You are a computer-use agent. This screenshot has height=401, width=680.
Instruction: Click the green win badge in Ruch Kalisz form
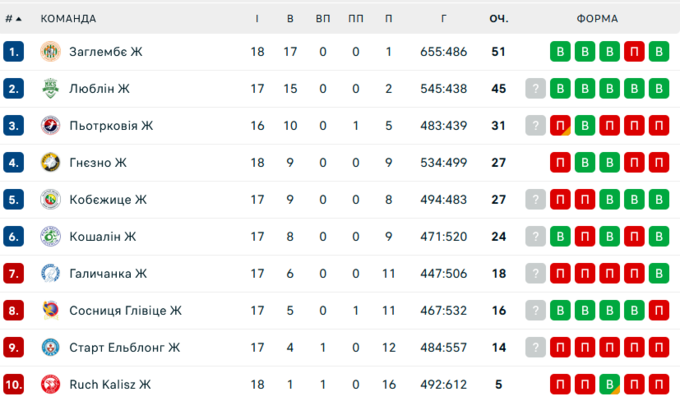pos(609,384)
